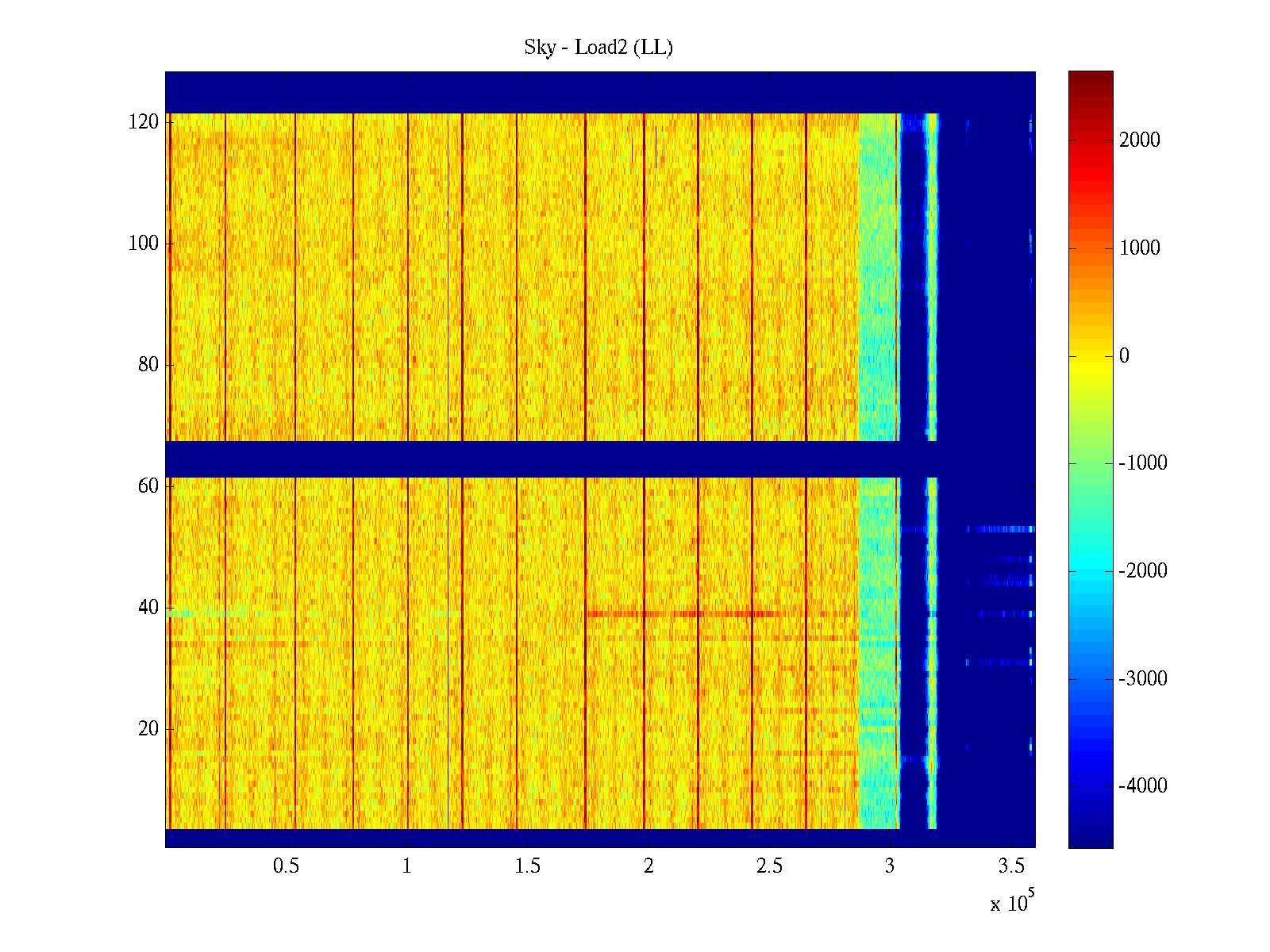This screenshot has height=952, width=1270.
Task: Click the plot title 'Sky - Load2 (LL)'
Action: 598,48
